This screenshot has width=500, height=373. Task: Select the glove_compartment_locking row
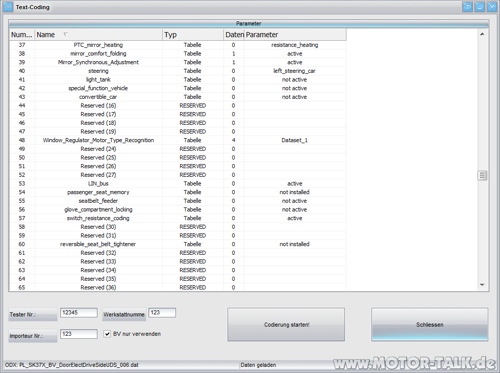178,210
